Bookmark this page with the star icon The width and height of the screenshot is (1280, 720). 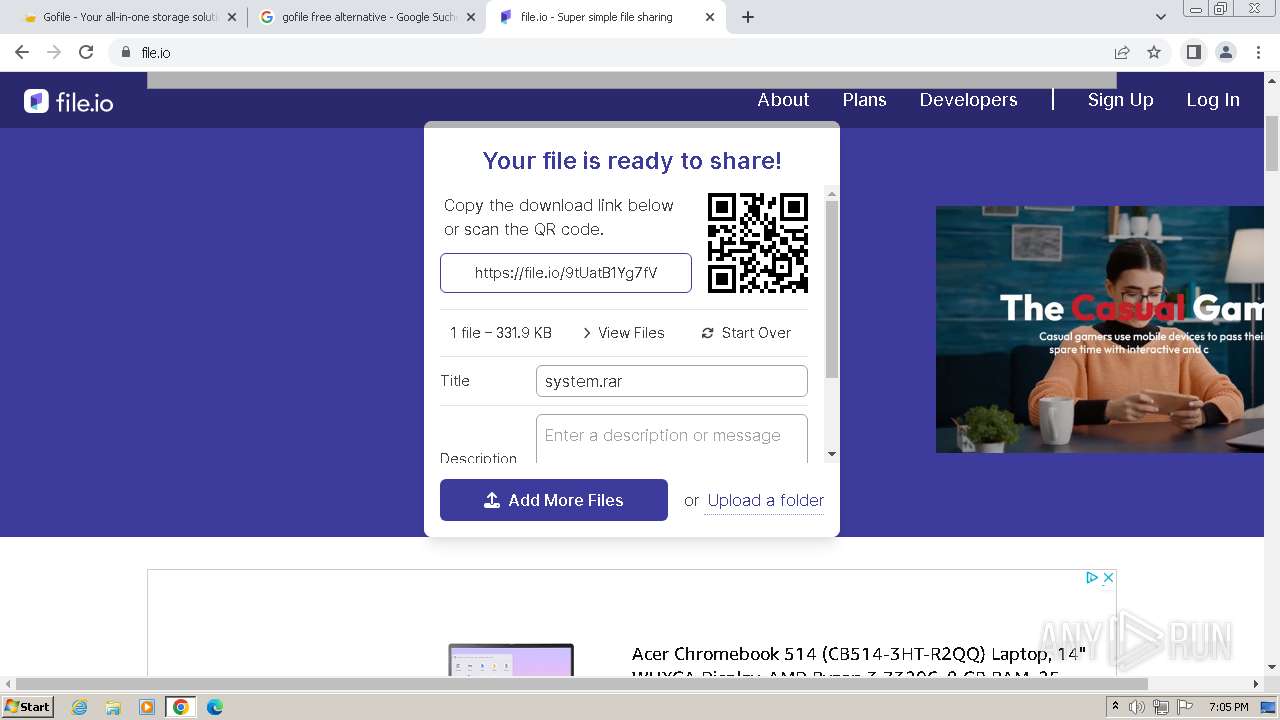tap(1154, 52)
